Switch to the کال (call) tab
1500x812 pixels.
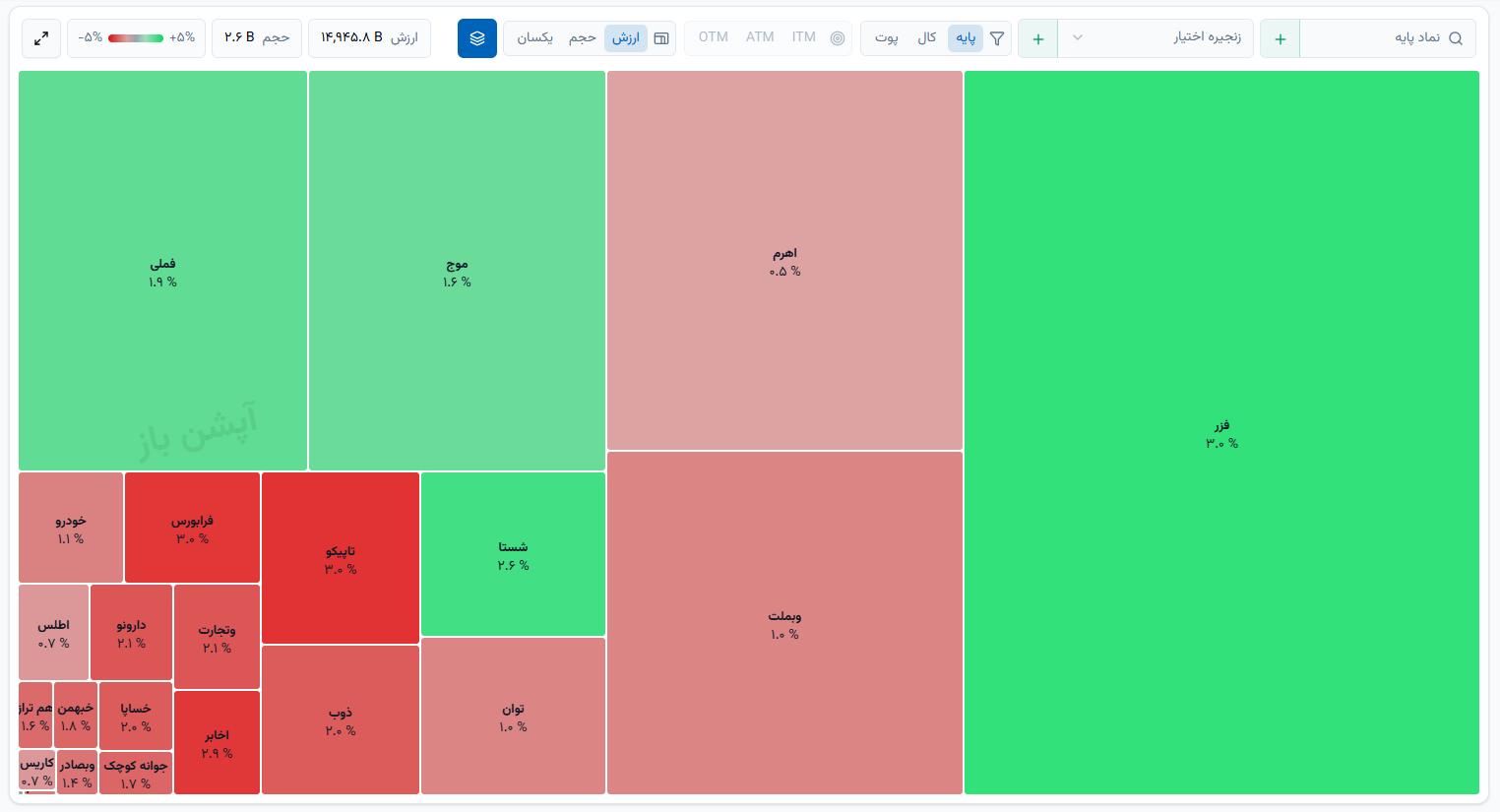[x=927, y=38]
